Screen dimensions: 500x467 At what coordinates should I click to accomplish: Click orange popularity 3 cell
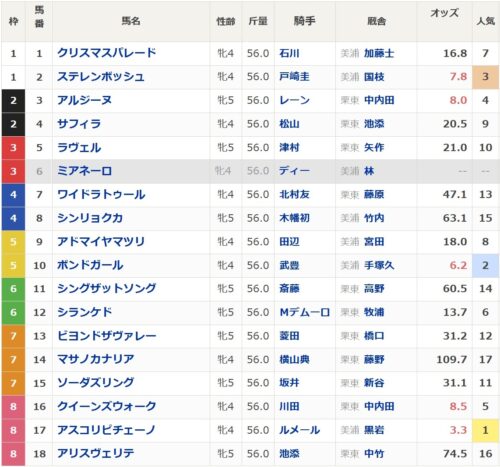[486, 77]
